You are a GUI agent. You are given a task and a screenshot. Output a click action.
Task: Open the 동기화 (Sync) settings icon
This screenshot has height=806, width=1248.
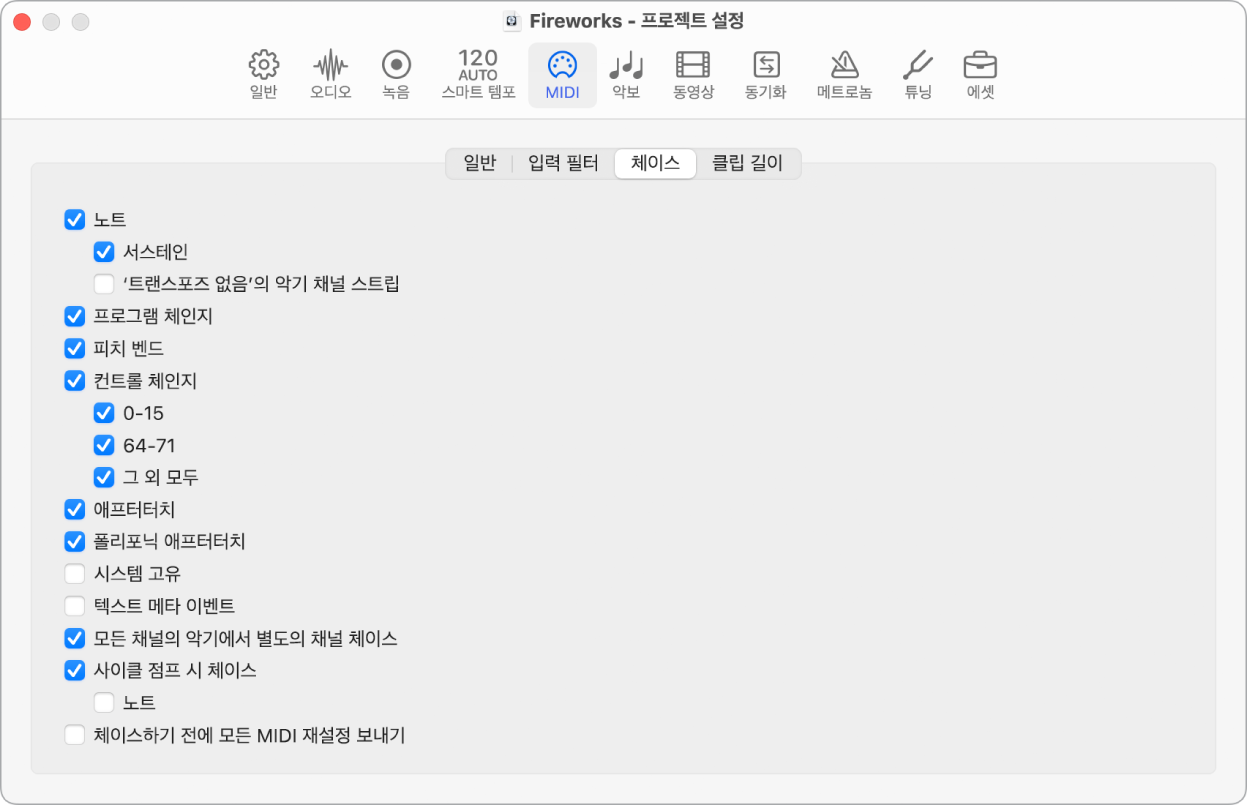[x=766, y=75]
